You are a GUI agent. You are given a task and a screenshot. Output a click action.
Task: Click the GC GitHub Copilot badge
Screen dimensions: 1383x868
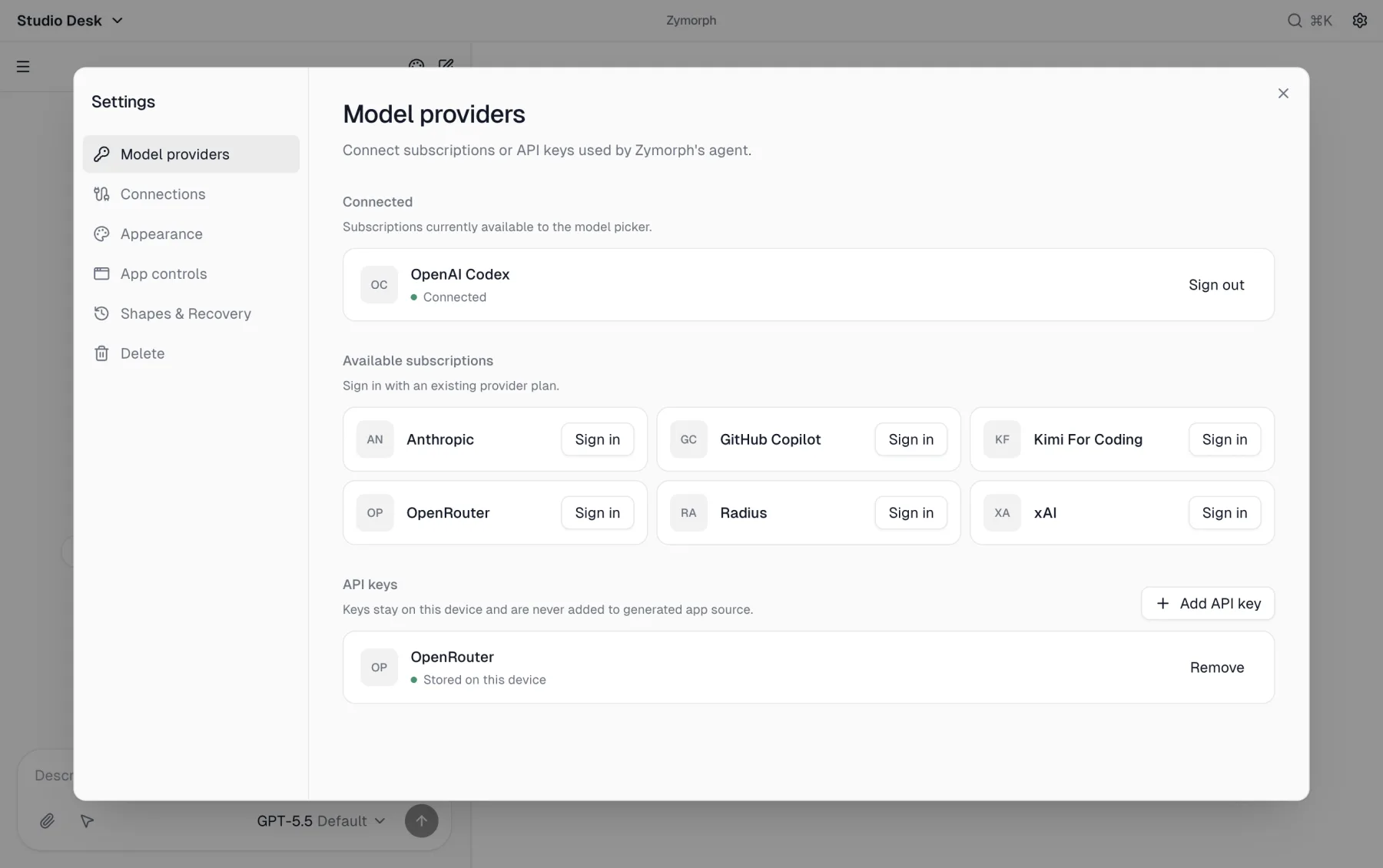tap(688, 439)
